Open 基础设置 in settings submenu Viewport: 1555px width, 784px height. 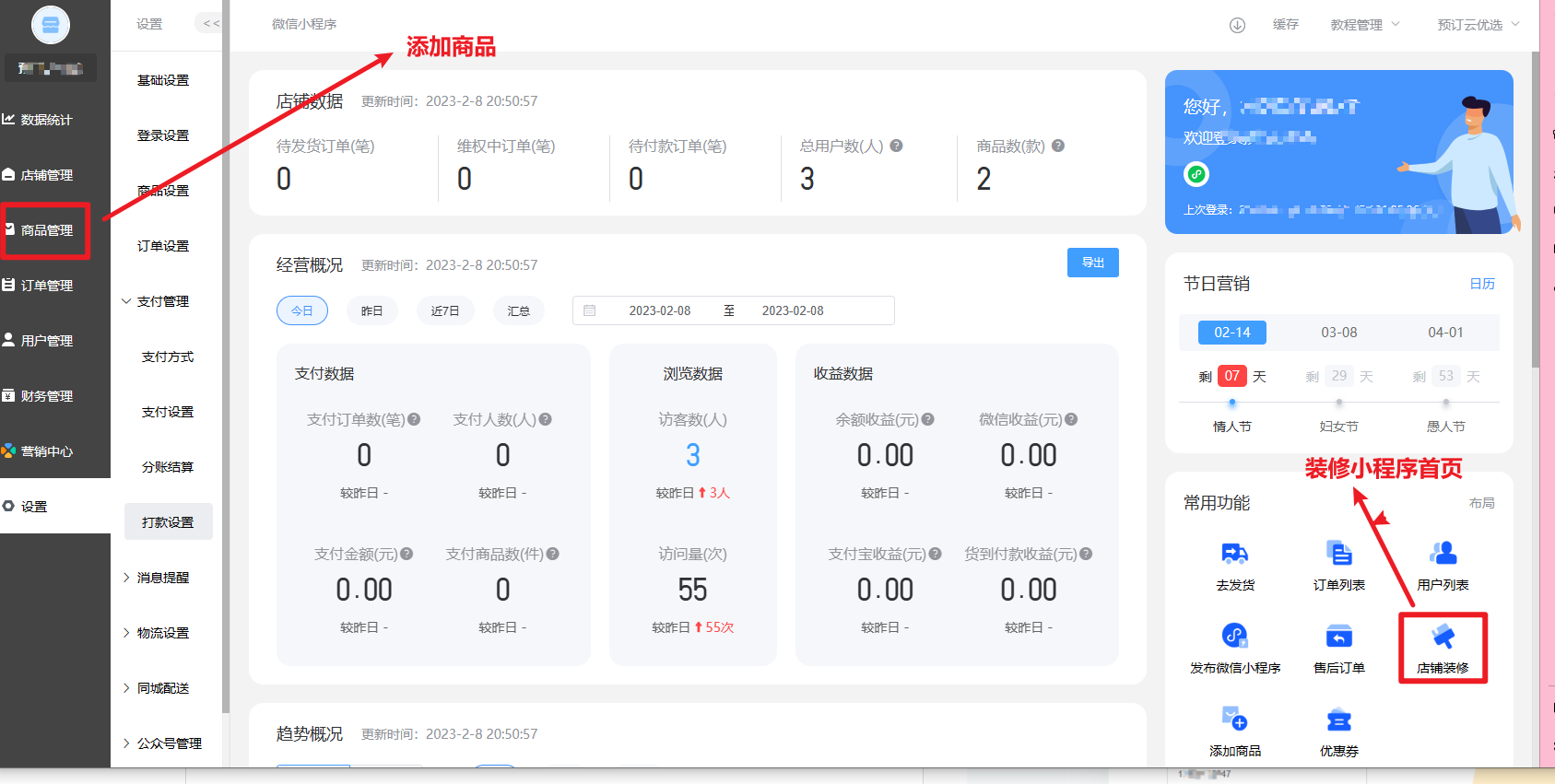[x=163, y=80]
